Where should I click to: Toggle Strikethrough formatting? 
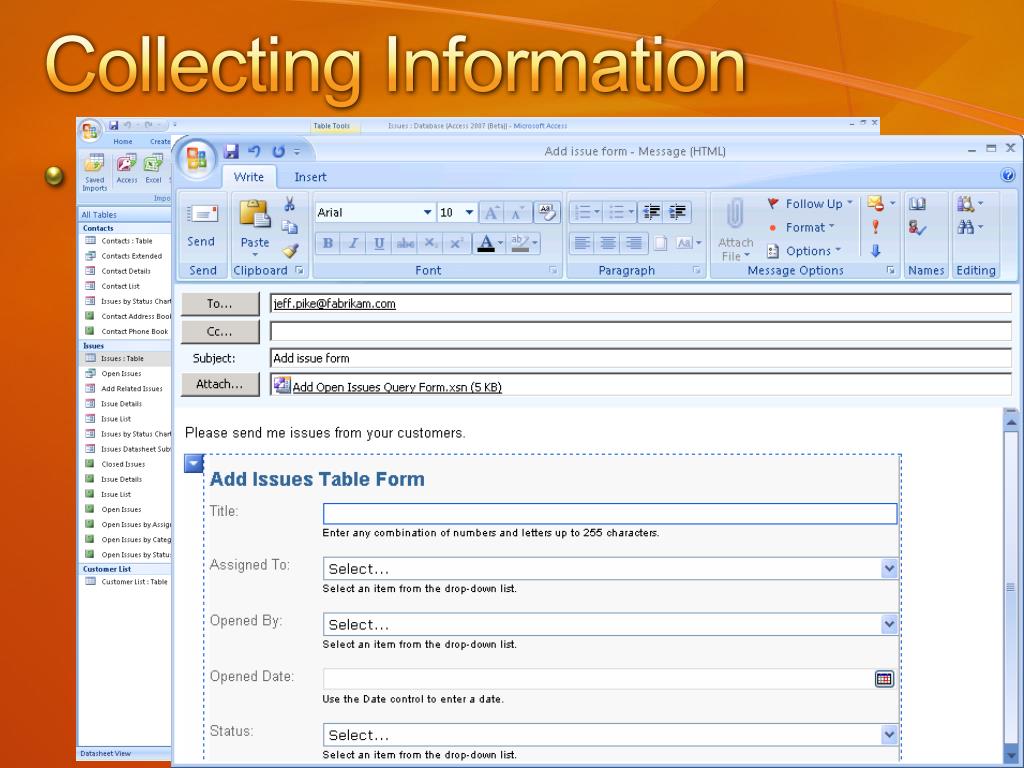pos(405,243)
